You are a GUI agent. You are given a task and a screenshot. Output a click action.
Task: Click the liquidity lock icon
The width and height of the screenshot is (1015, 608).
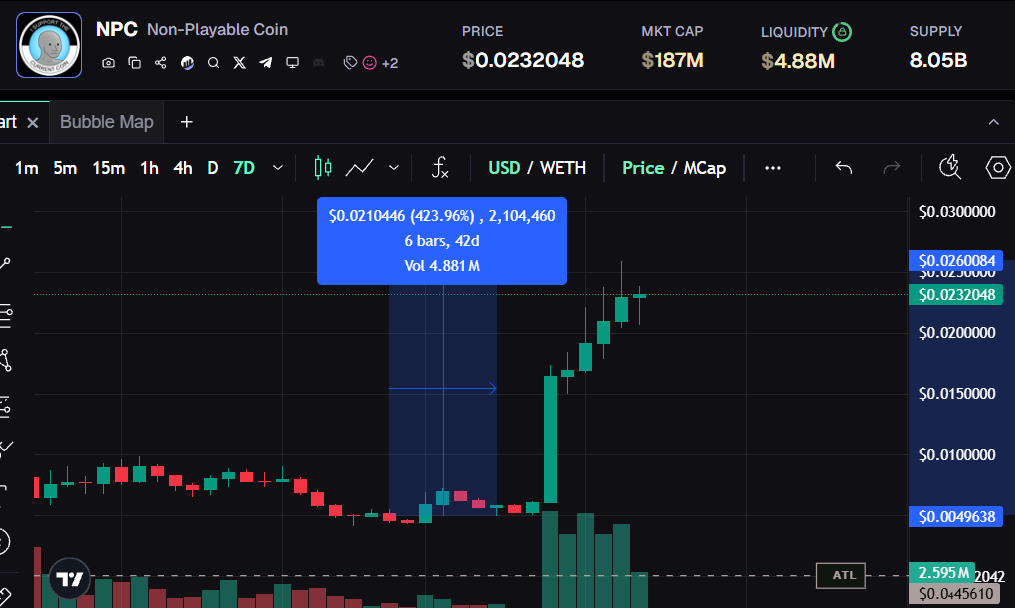(842, 32)
